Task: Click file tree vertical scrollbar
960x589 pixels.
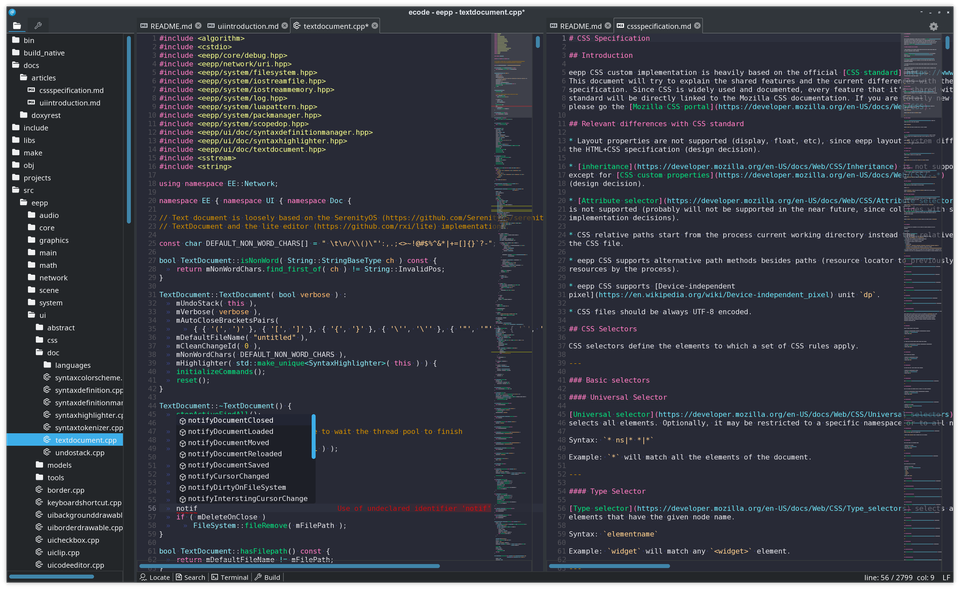Action: [129, 130]
